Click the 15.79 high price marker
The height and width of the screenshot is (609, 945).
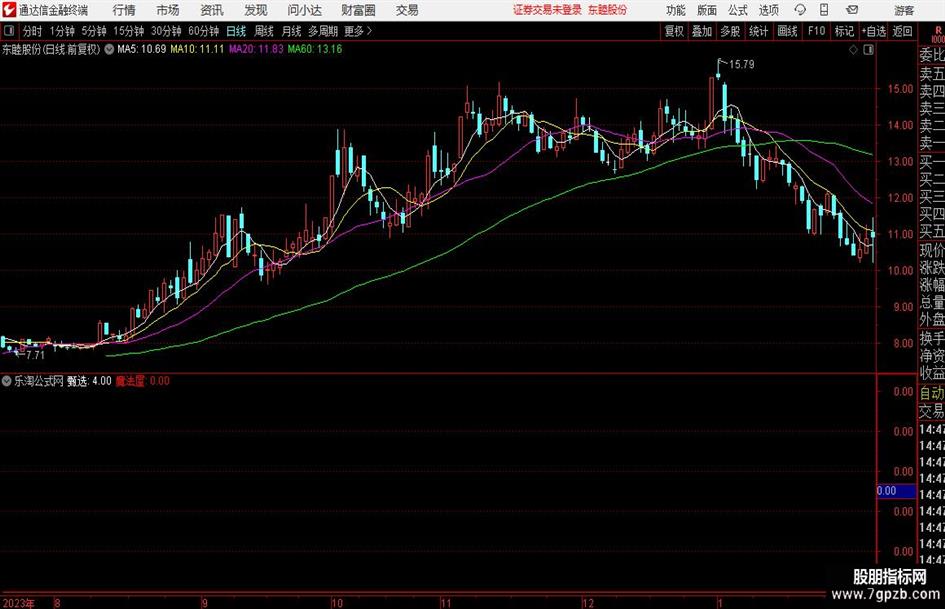pyautogui.click(x=741, y=65)
